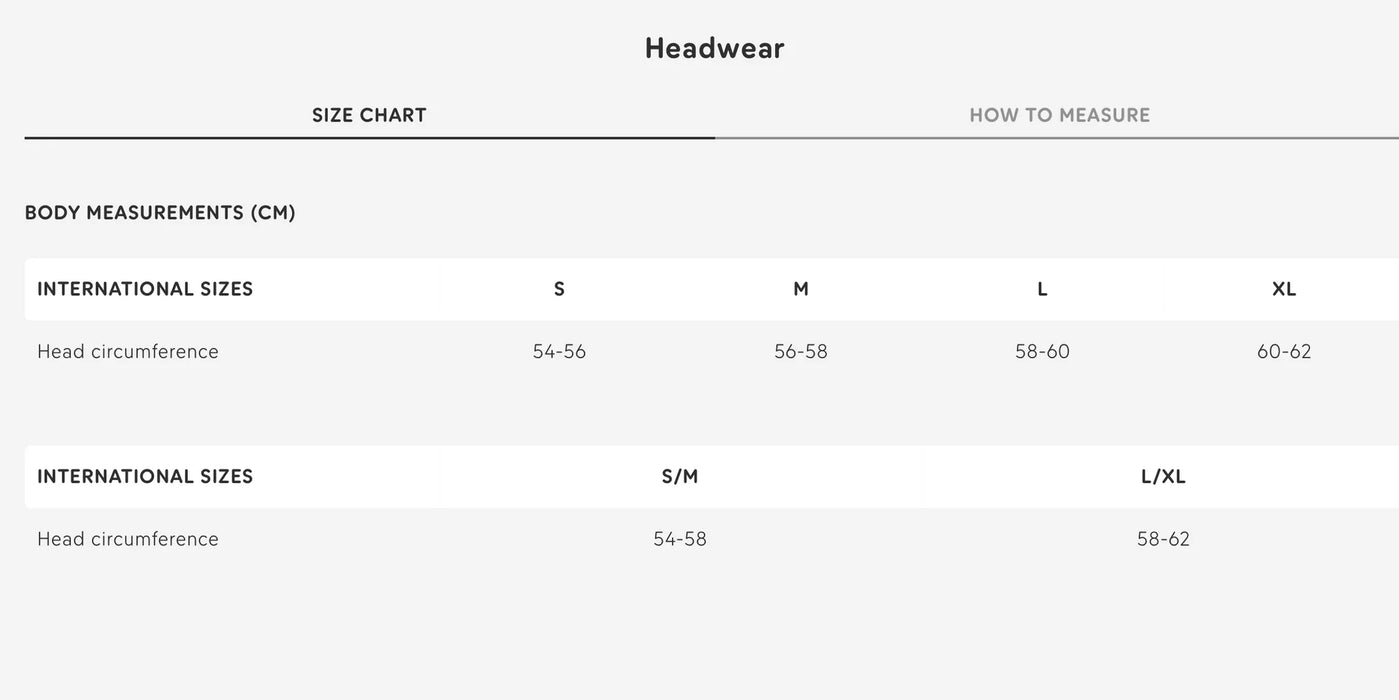
Task: Select the M size column header
Action: (801, 289)
